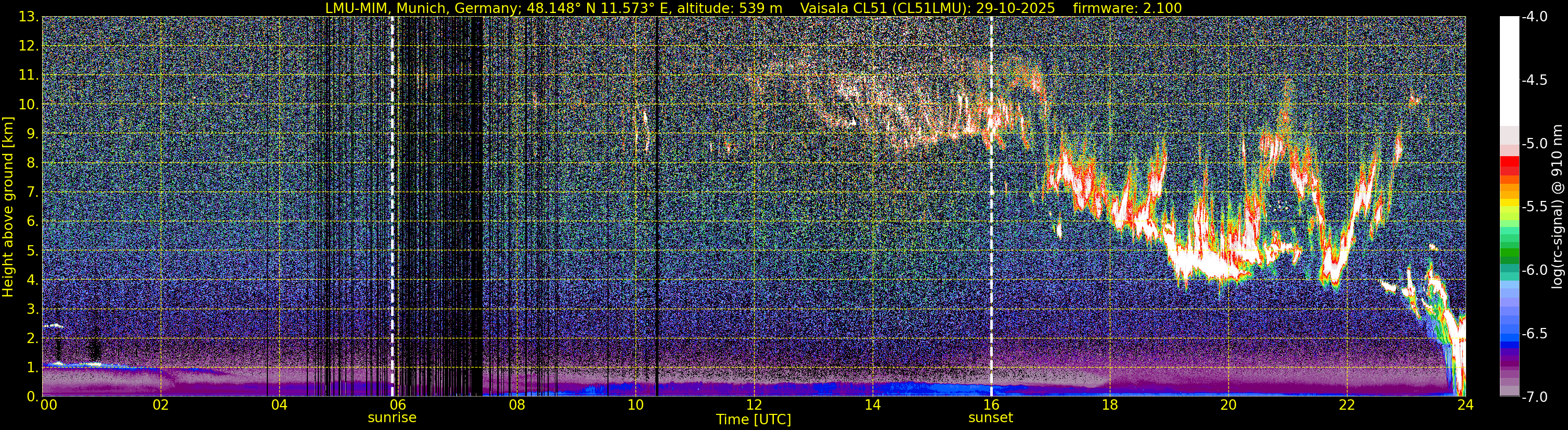
Task: Click the 'Time [UTC]' axis label
Action: point(754,420)
